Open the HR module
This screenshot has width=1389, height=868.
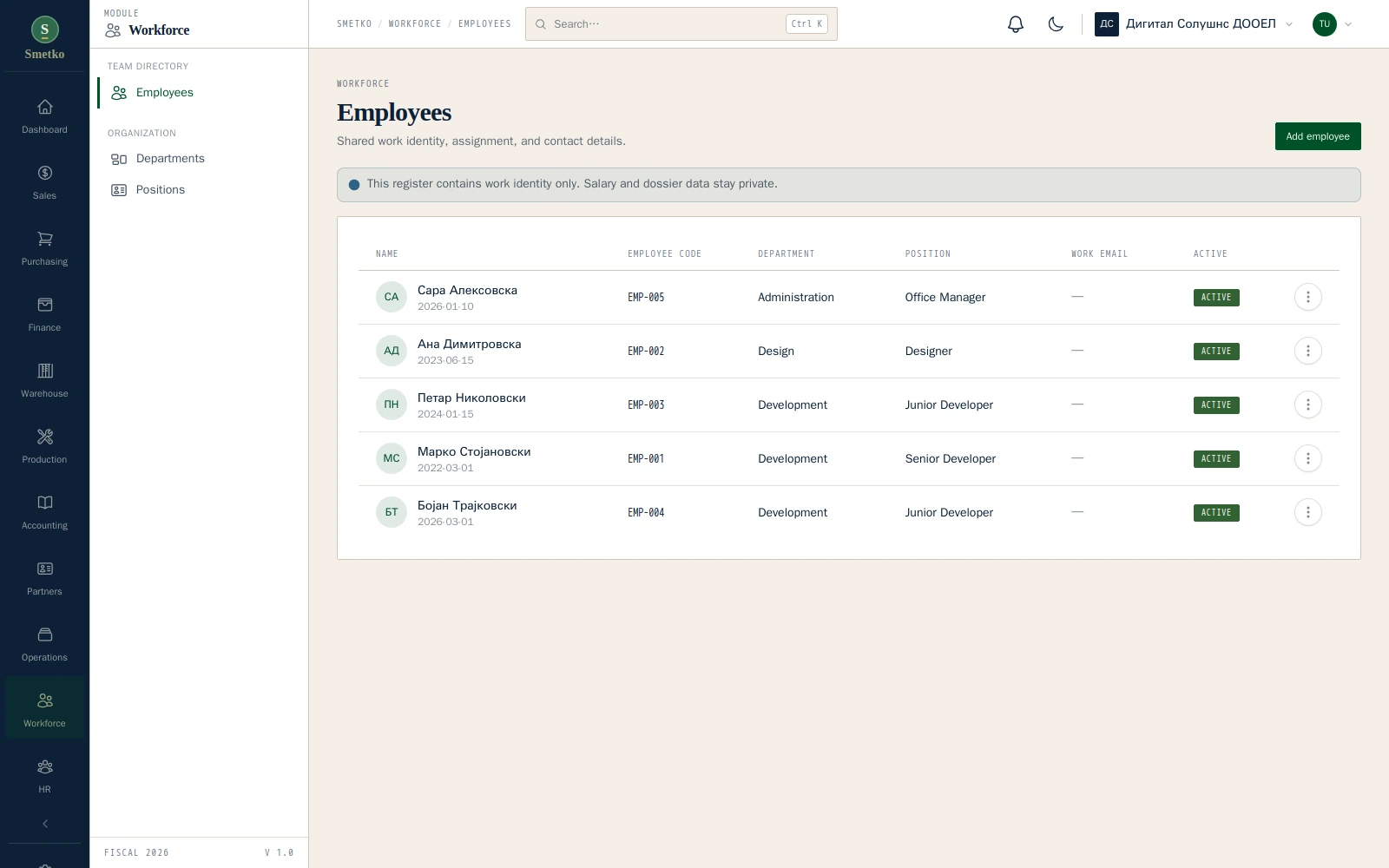tap(44, 776)
